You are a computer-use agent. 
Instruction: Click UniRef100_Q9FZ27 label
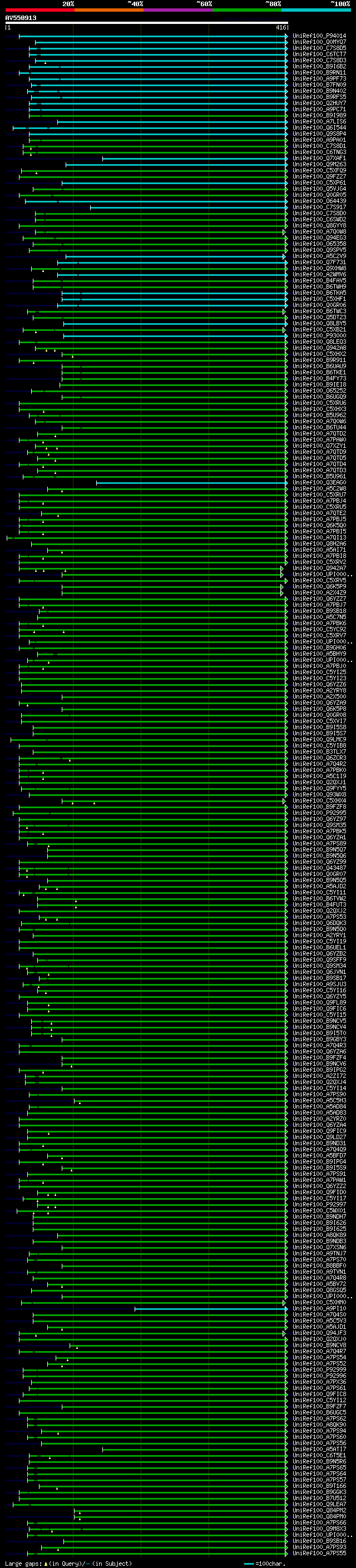(319, 176)
